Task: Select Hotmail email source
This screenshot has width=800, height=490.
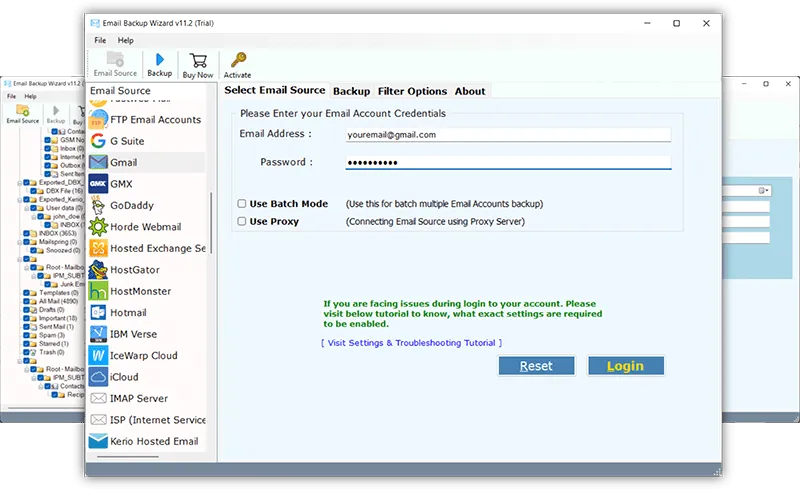Action: [146, 312]
